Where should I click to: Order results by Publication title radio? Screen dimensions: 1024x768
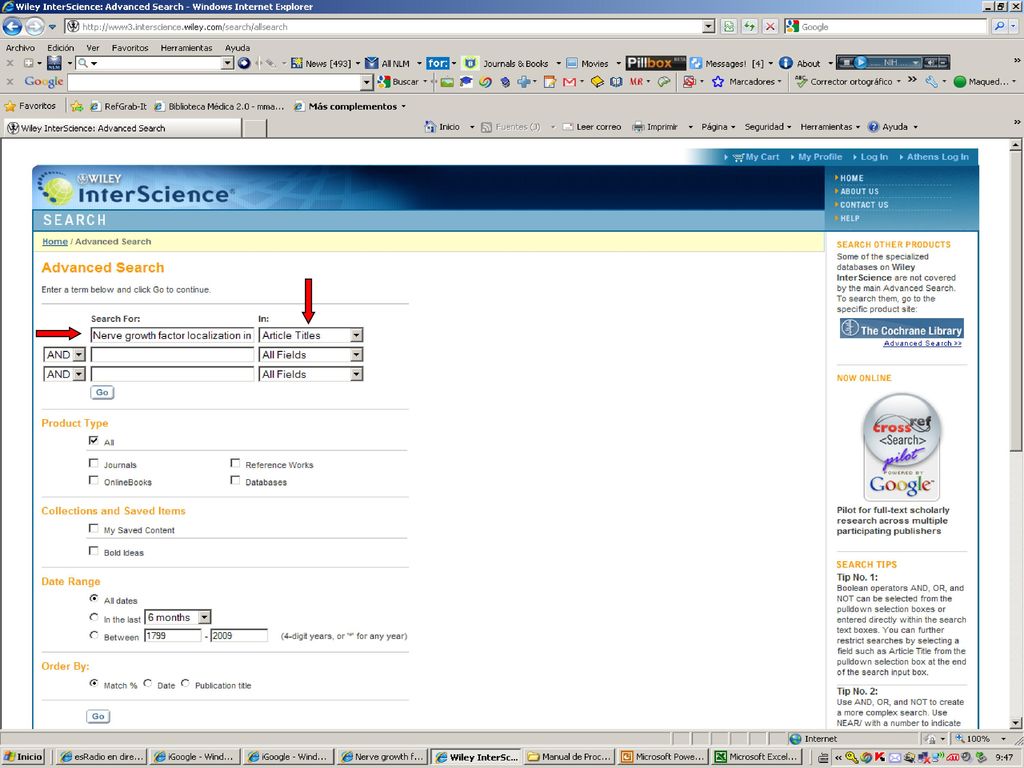tap(185, 683)
